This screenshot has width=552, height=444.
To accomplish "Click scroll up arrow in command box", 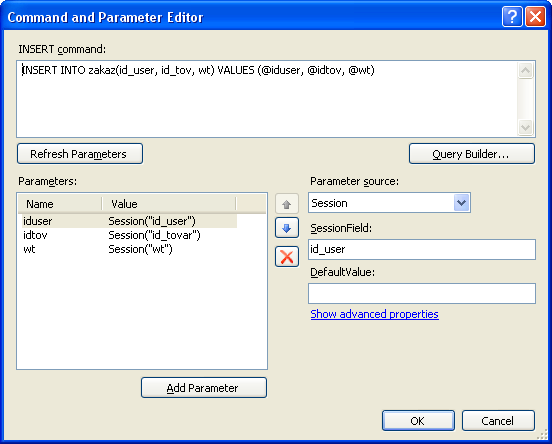I will (x=526, y=70).
